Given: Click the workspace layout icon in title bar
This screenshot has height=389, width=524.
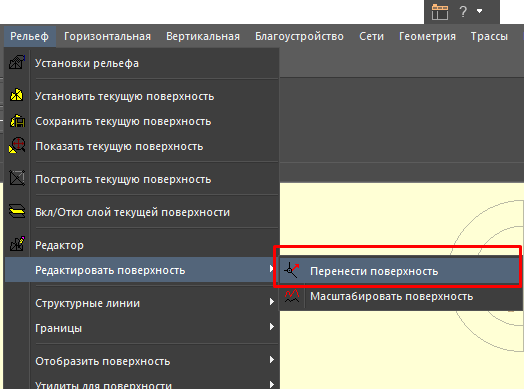Looking at the screenshot, I should point(439,12).
